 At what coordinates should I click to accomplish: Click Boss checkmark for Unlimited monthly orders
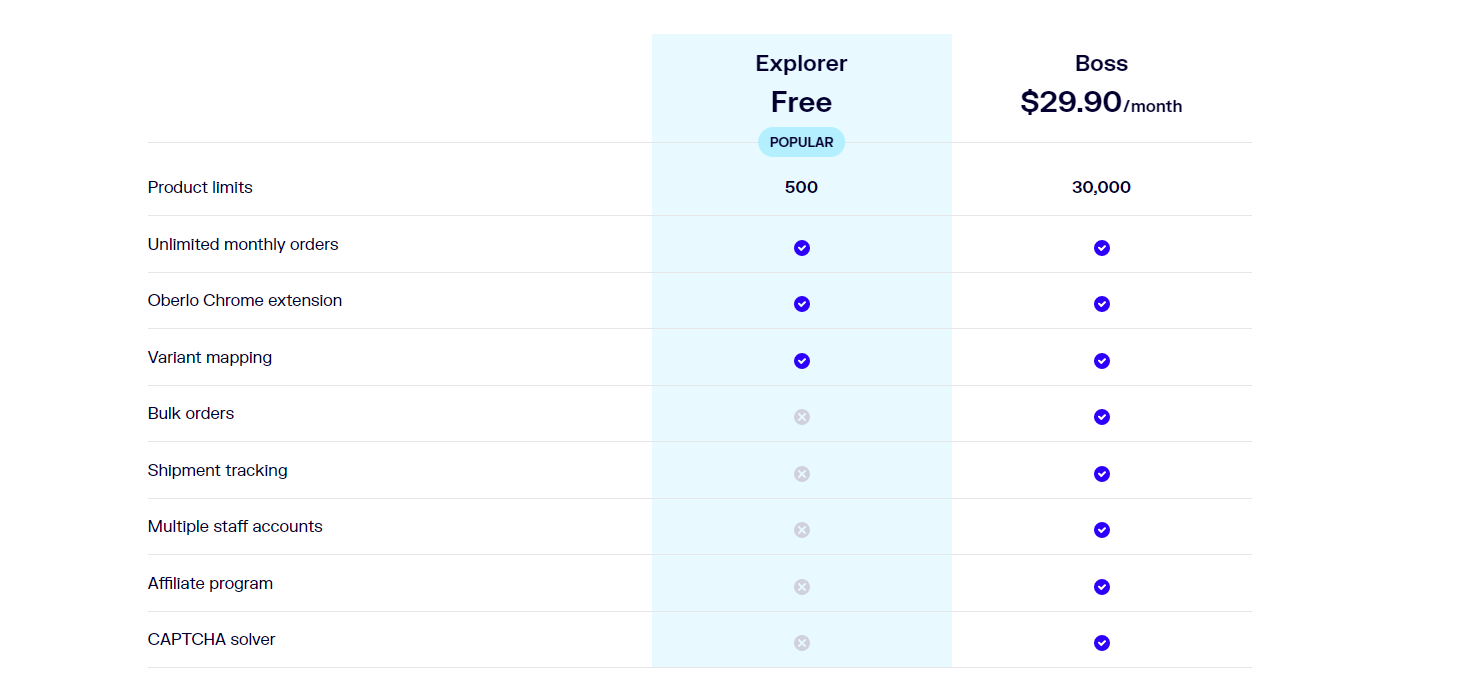pos(1102,248)
